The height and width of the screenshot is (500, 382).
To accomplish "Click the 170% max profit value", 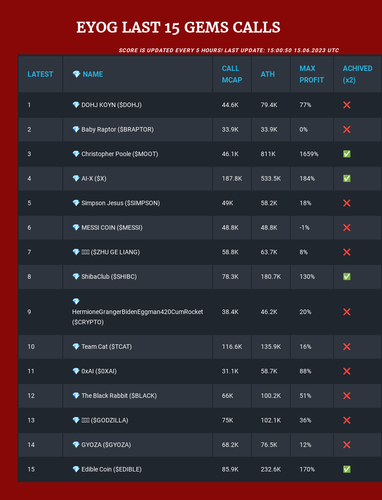I will point(307,469).
